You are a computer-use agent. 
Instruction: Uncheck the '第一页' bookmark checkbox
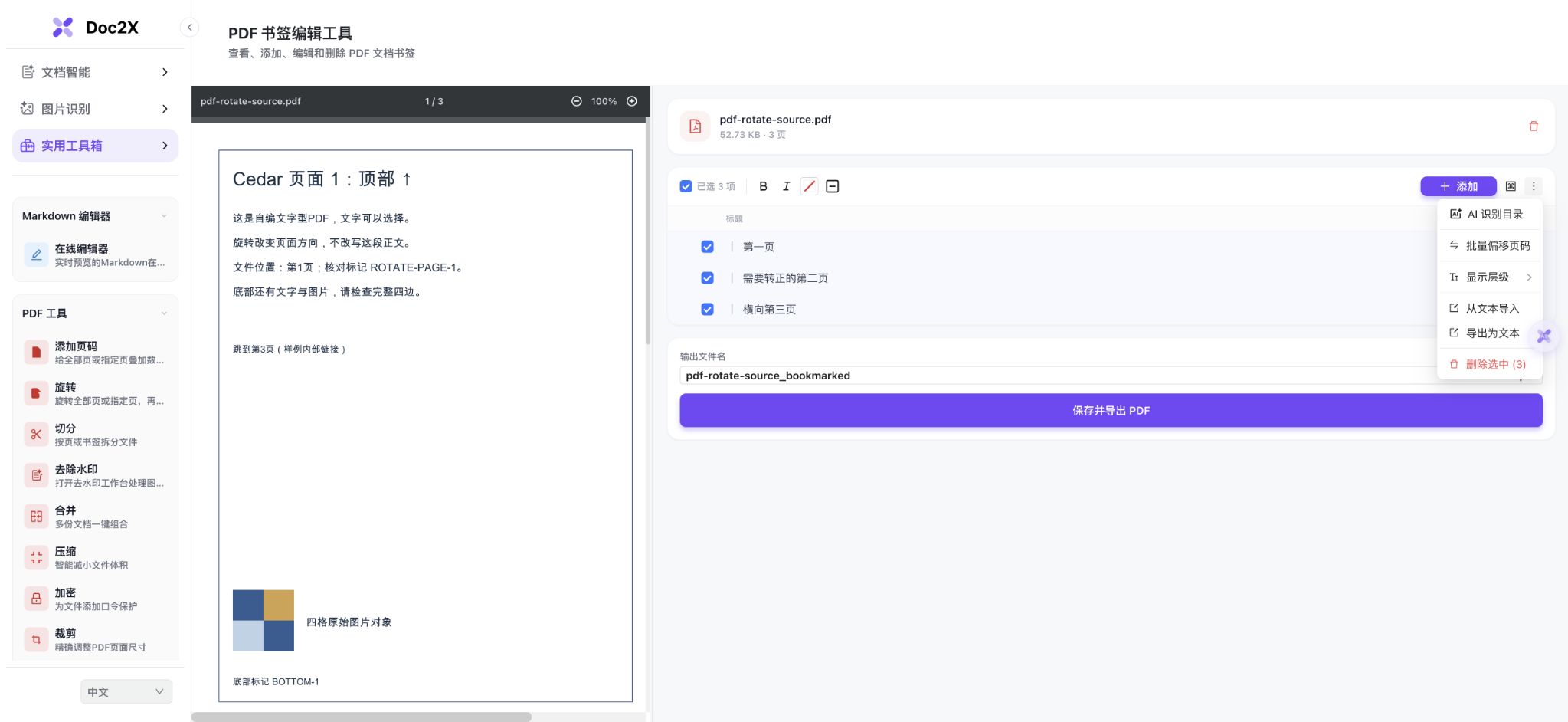707,247
